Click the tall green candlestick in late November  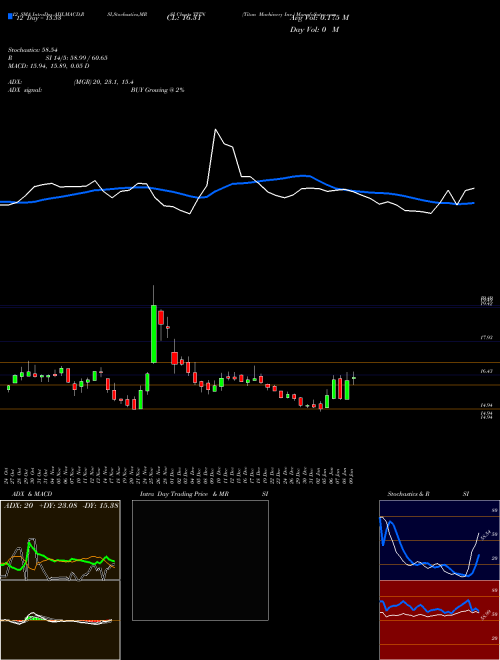point(154,333)
